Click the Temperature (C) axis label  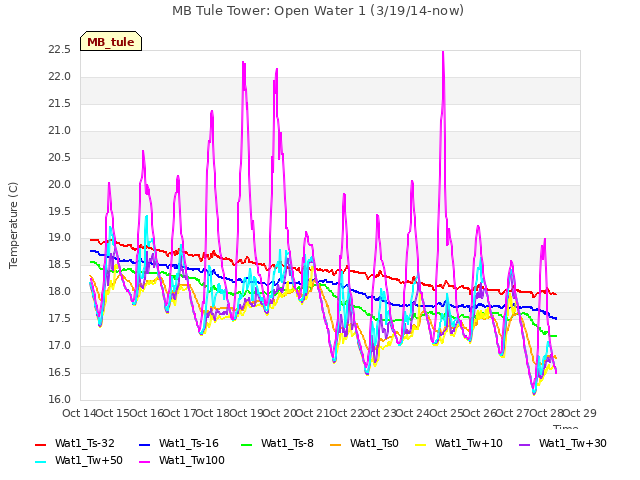[x=13, y=225]
